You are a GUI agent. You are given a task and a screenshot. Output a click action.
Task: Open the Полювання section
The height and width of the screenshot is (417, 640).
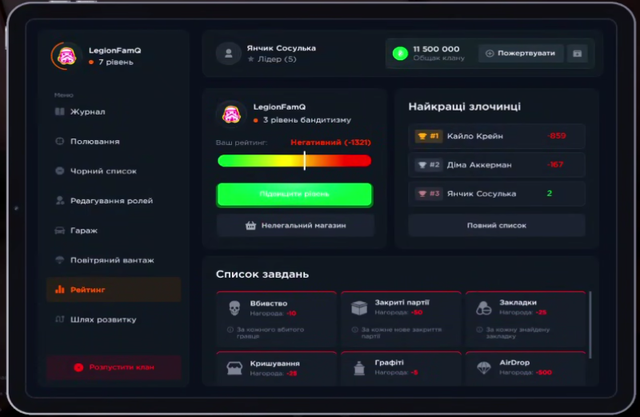[113, 142]
